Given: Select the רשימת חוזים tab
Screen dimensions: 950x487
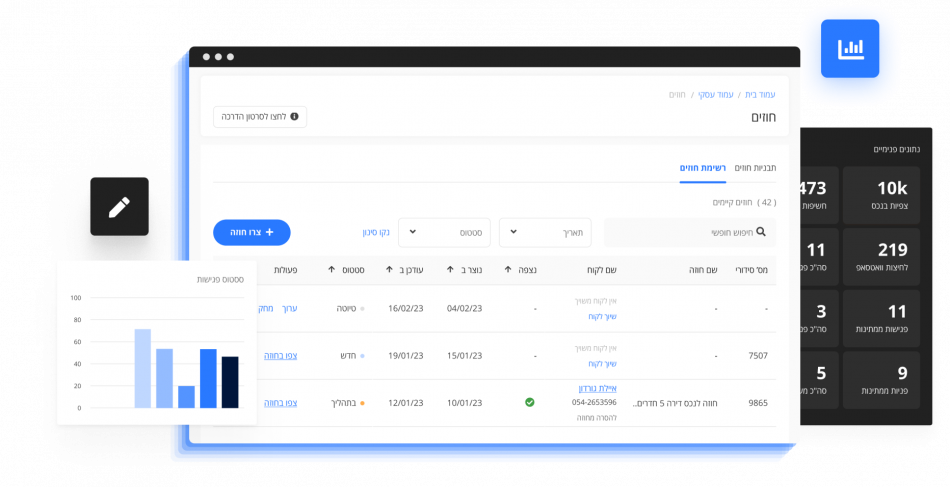Looking at the screenshot, I should tap(702, 167).
